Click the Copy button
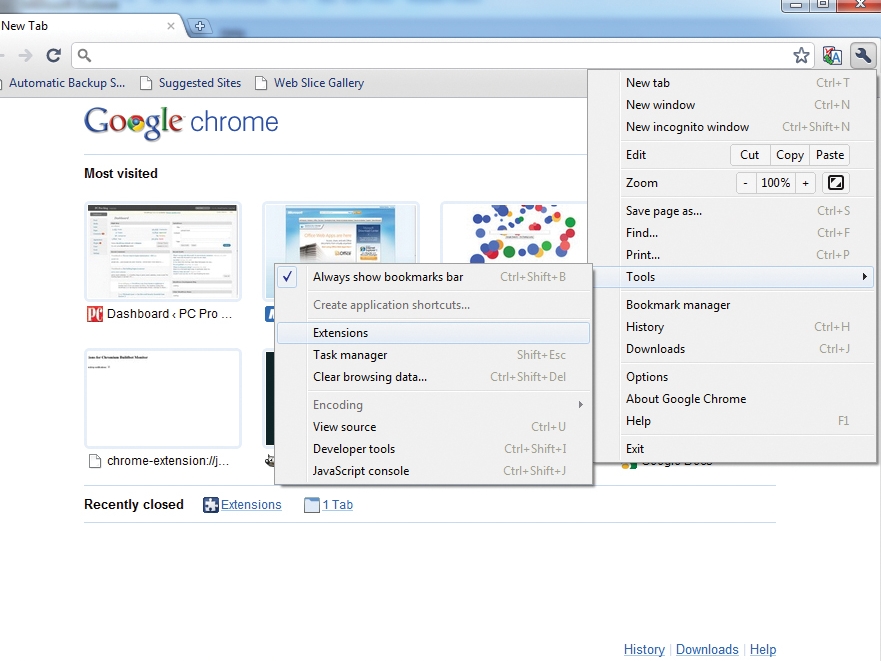Screen dimensions: 881x661 point(789,155)
